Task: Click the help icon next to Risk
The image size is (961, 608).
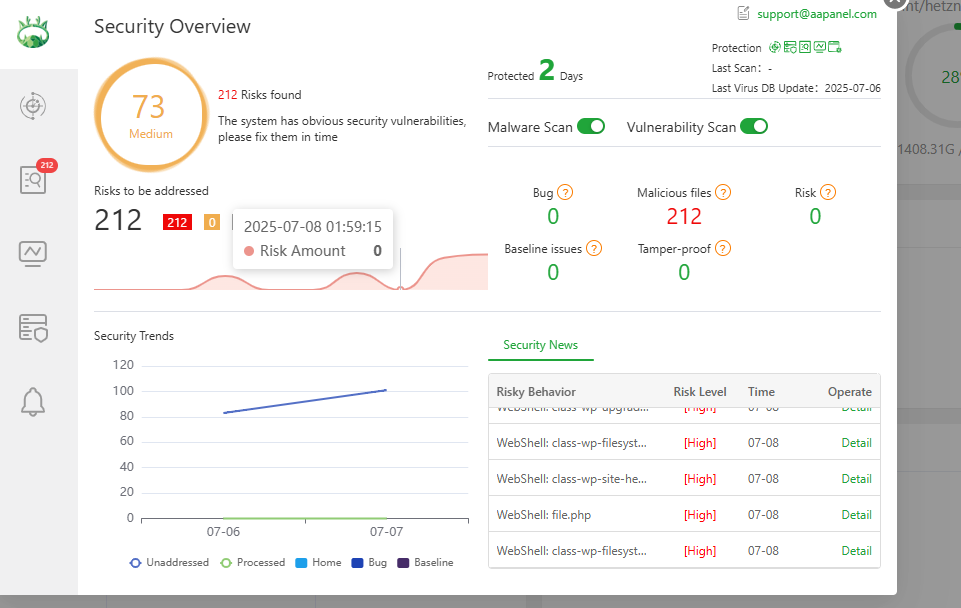Action: coord(828,193)
